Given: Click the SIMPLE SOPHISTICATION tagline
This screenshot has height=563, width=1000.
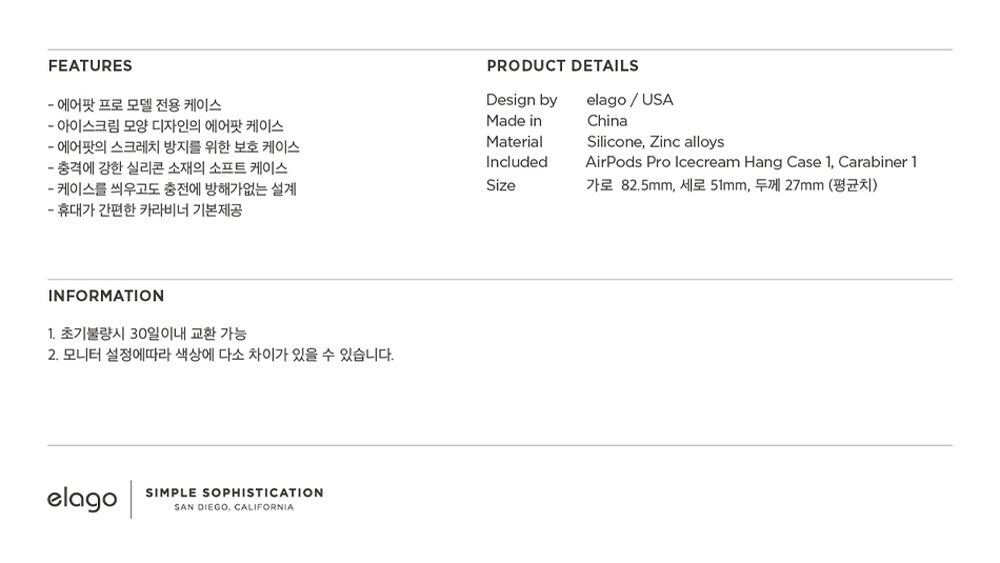Looking at the screenshot, I should [x=234, y=492].
